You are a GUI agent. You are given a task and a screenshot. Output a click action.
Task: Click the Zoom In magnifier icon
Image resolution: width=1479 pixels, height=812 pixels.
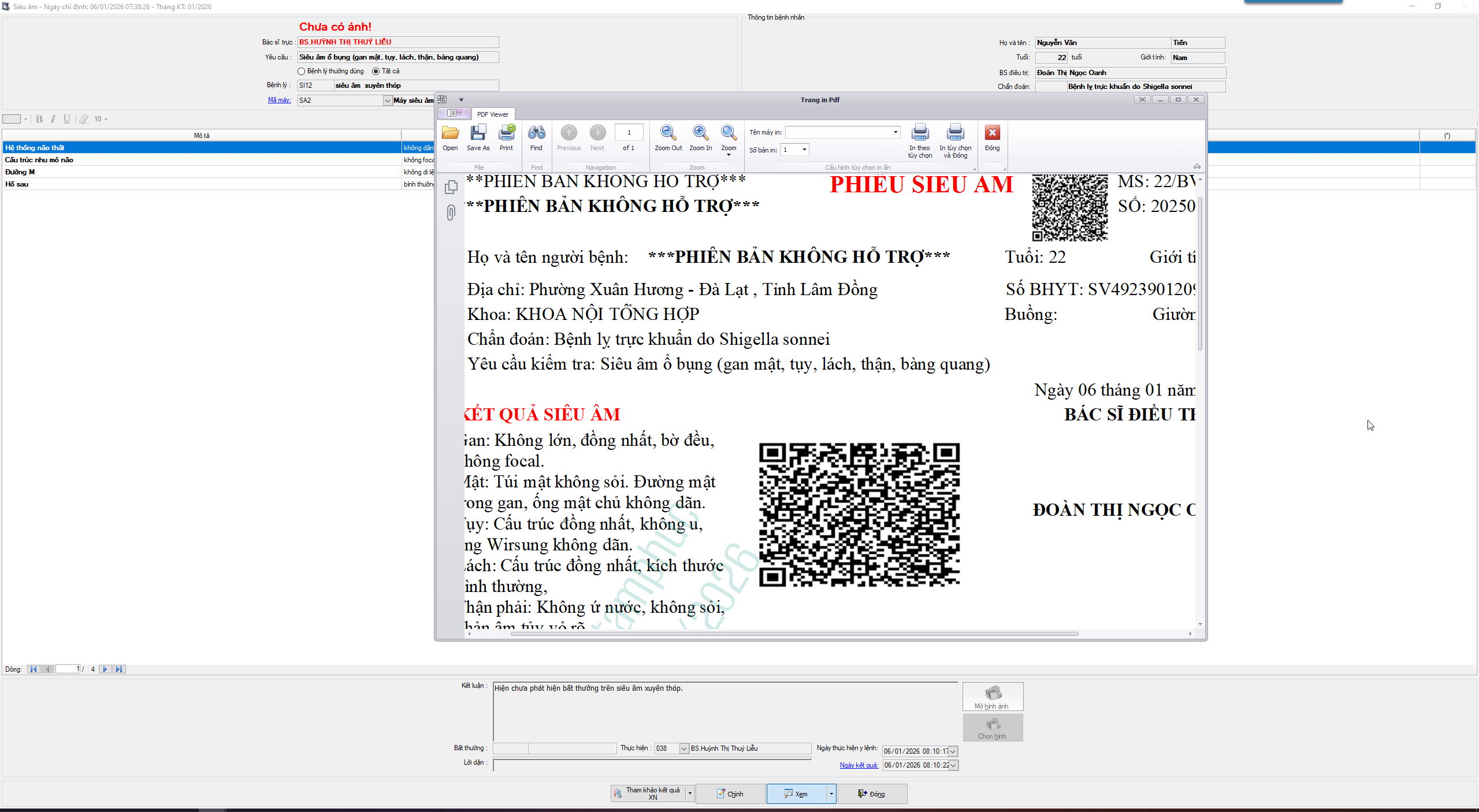click(x=700, y=134)
